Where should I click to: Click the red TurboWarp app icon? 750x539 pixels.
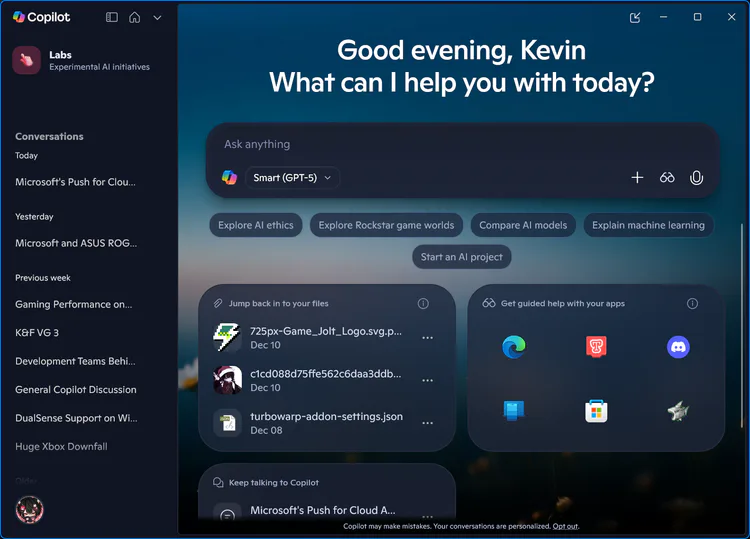596,347
